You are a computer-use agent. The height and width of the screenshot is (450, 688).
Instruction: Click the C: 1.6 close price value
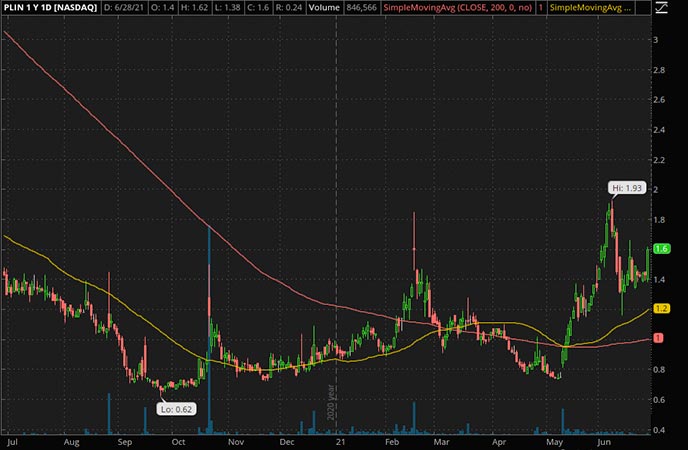(x=257, y=7)
